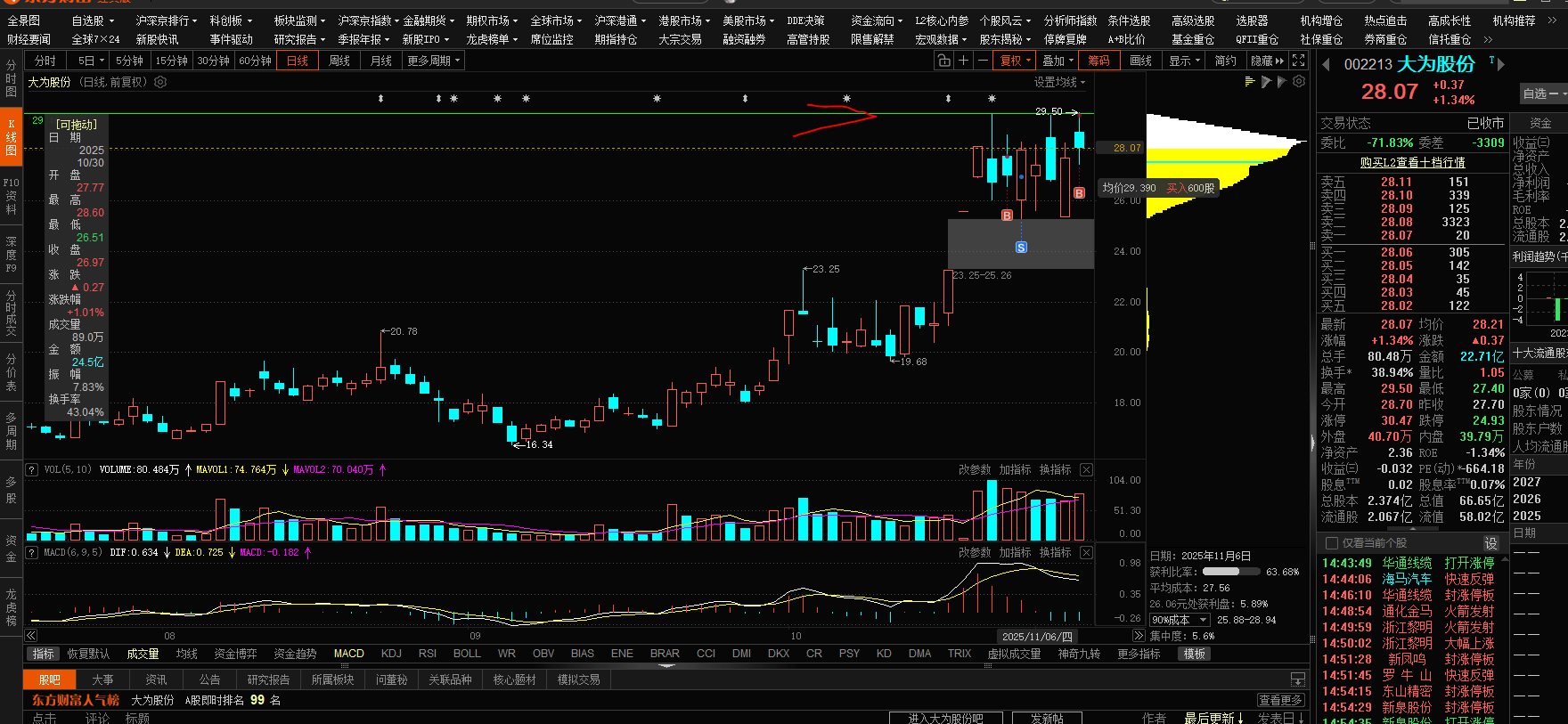Close the VOL indicator panel

pyautogui.click(x=1086, y=469)
